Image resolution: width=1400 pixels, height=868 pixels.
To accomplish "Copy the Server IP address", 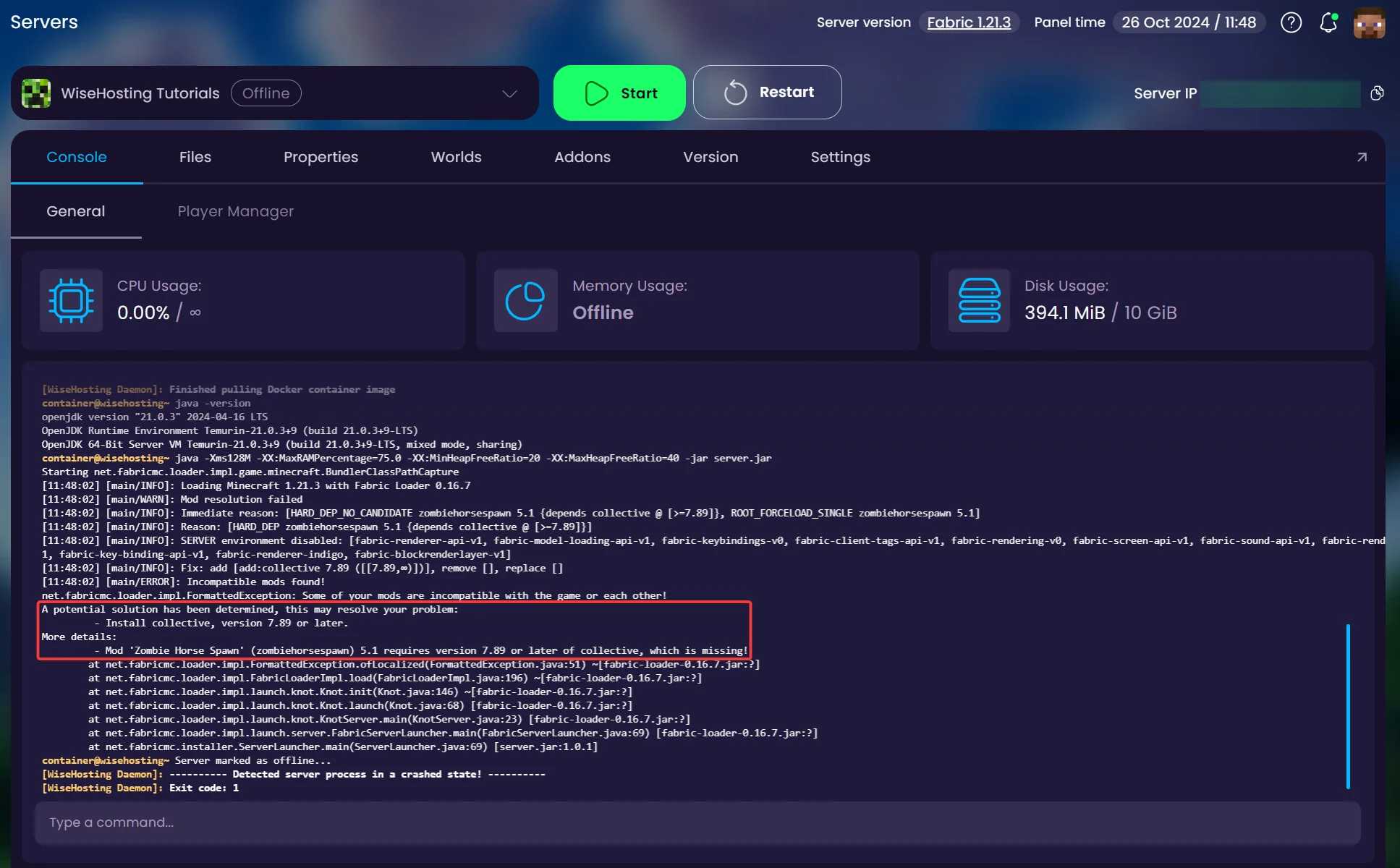I will pyautogui.click(x=1377, y=93).
